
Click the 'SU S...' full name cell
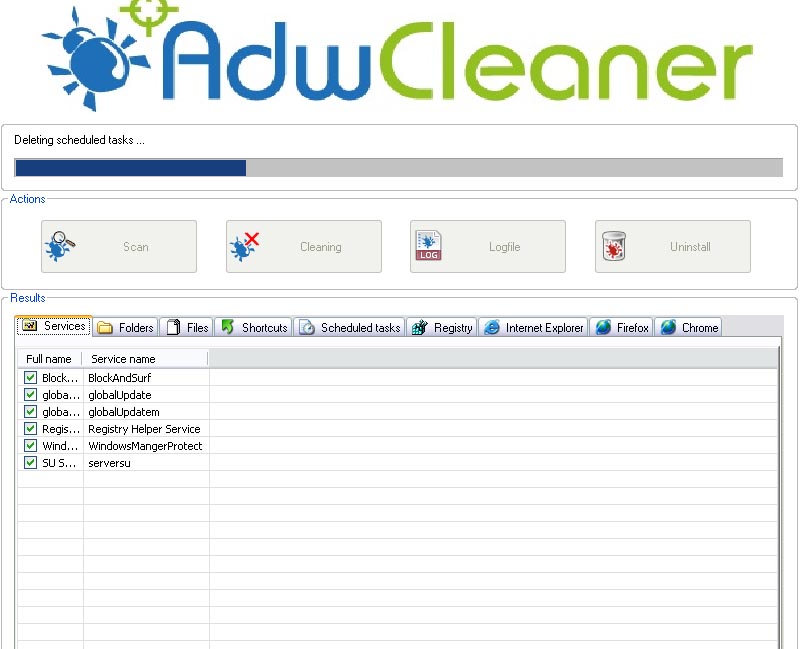pos(59,463)
